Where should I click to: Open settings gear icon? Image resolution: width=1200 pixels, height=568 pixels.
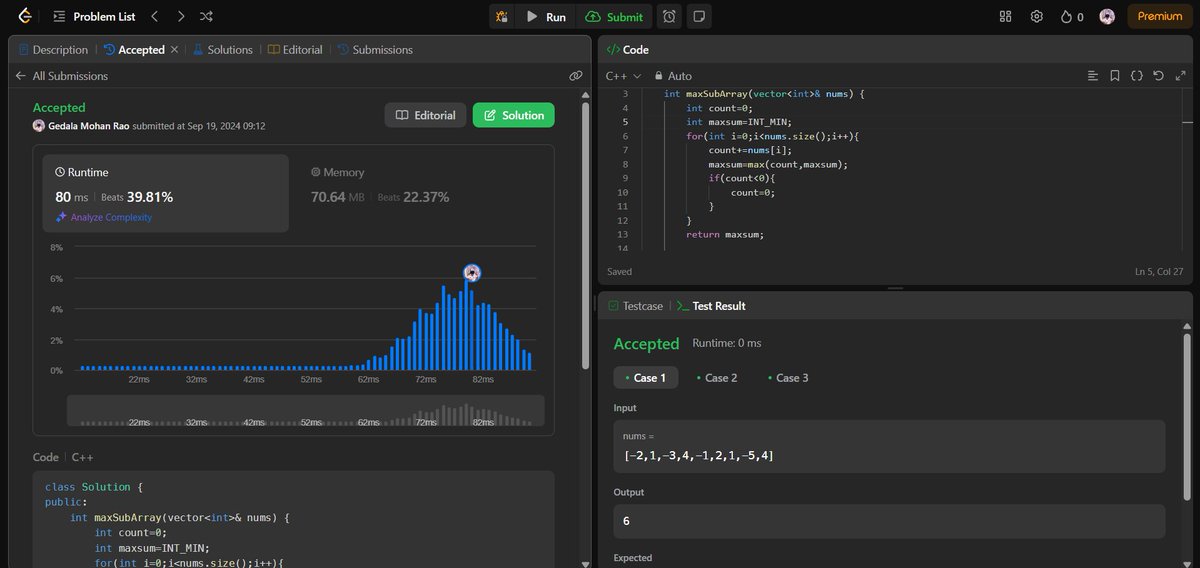1037,17
